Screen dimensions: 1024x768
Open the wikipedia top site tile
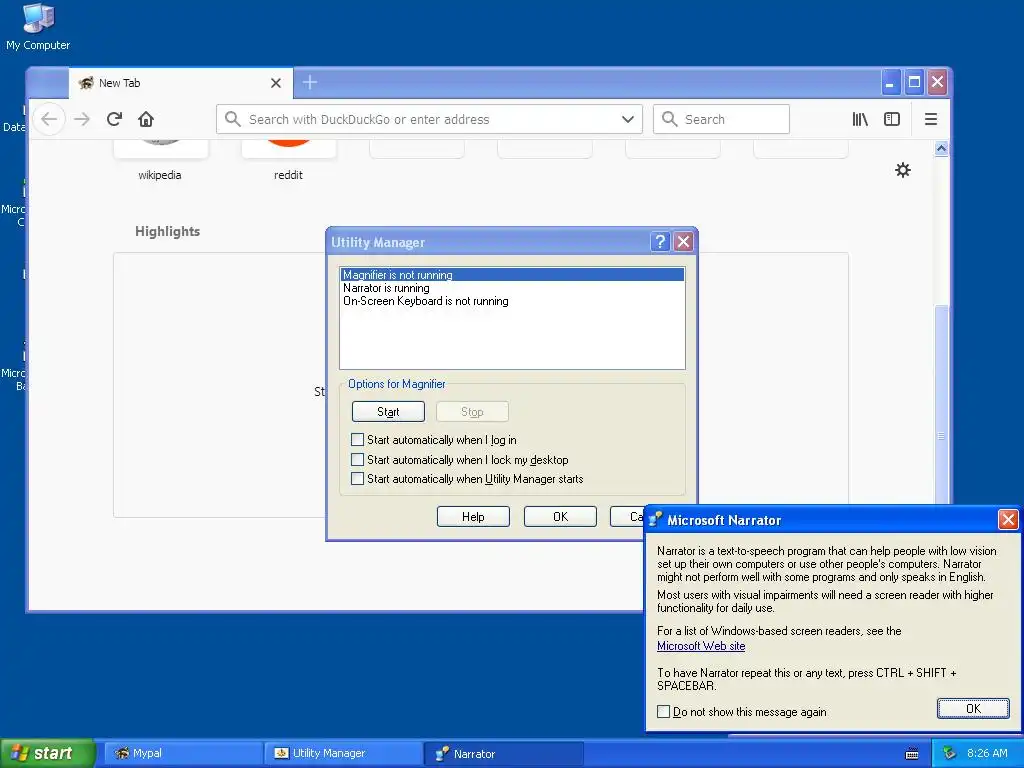click(160, 161)
